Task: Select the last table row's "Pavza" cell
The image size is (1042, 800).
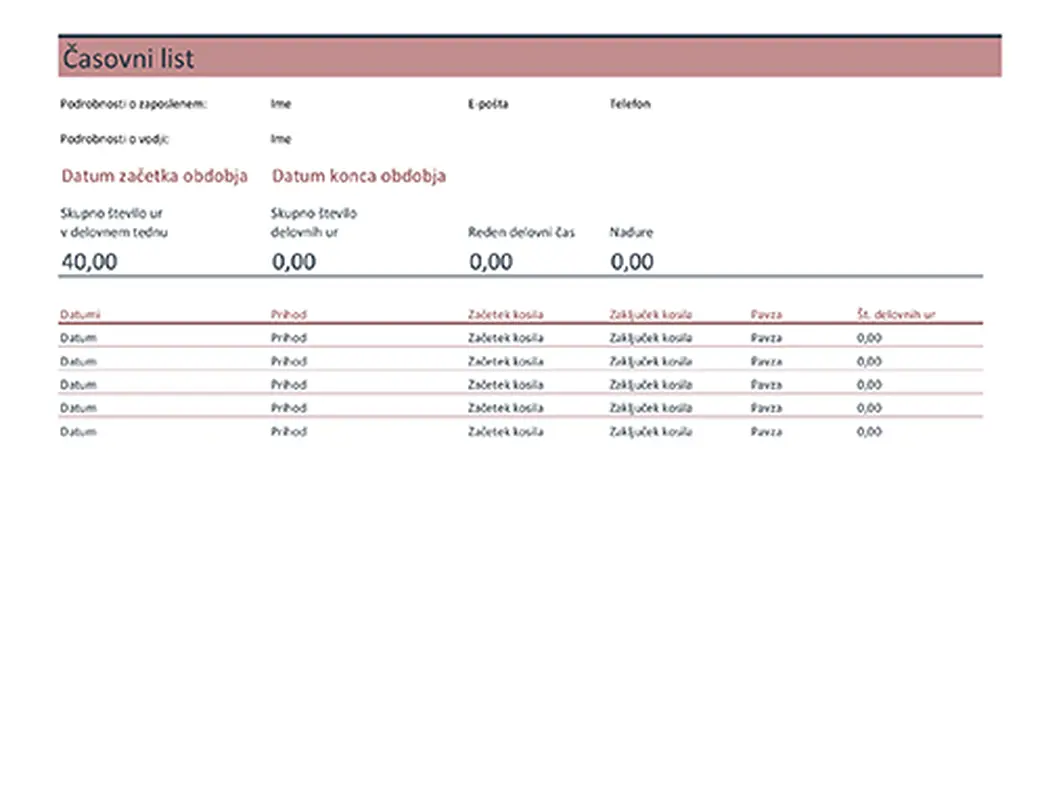Action: pyautogui.click(x=766, y=432)
